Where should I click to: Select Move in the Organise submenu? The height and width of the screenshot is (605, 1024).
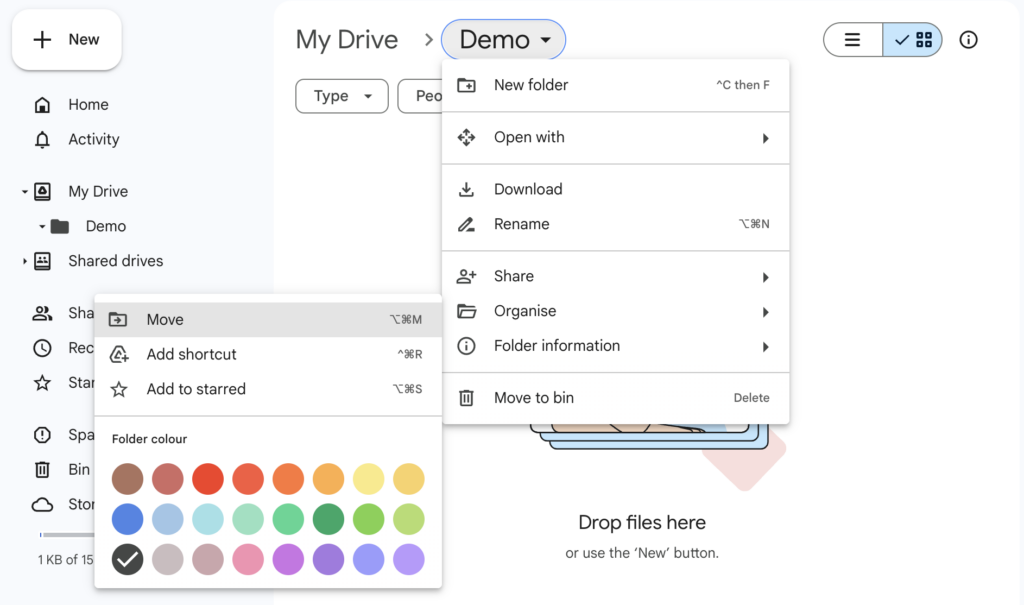point(165,320)
